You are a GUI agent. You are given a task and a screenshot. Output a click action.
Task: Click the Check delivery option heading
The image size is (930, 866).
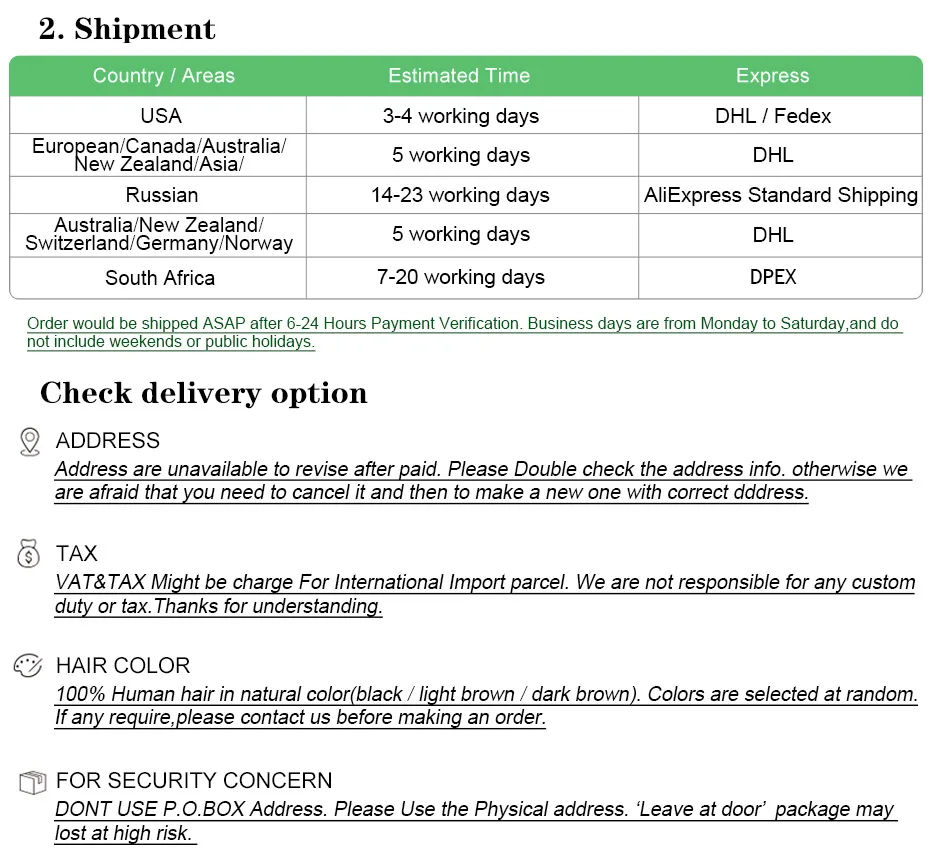click(x=203, y=393)
